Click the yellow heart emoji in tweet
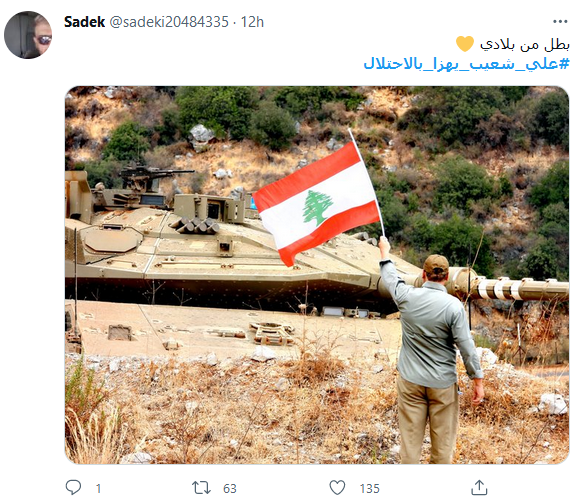Viewport: 584px width, 502px height. click(x=465, y=44)
